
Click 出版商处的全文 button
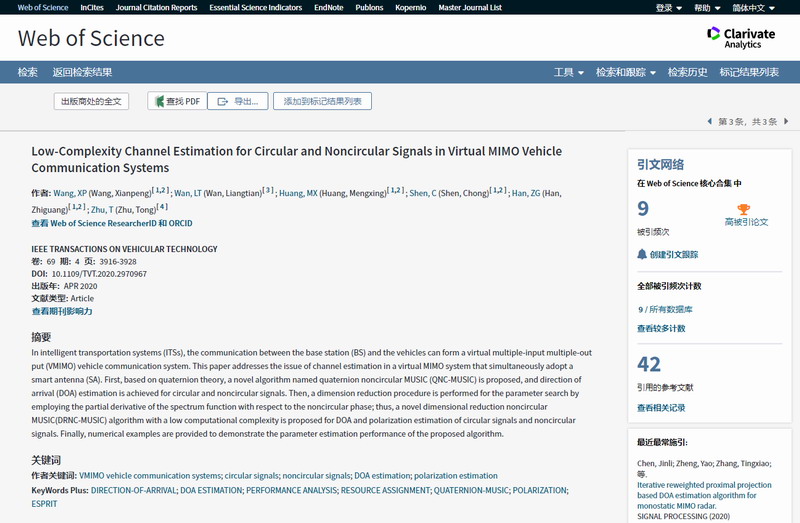point(91,101)
